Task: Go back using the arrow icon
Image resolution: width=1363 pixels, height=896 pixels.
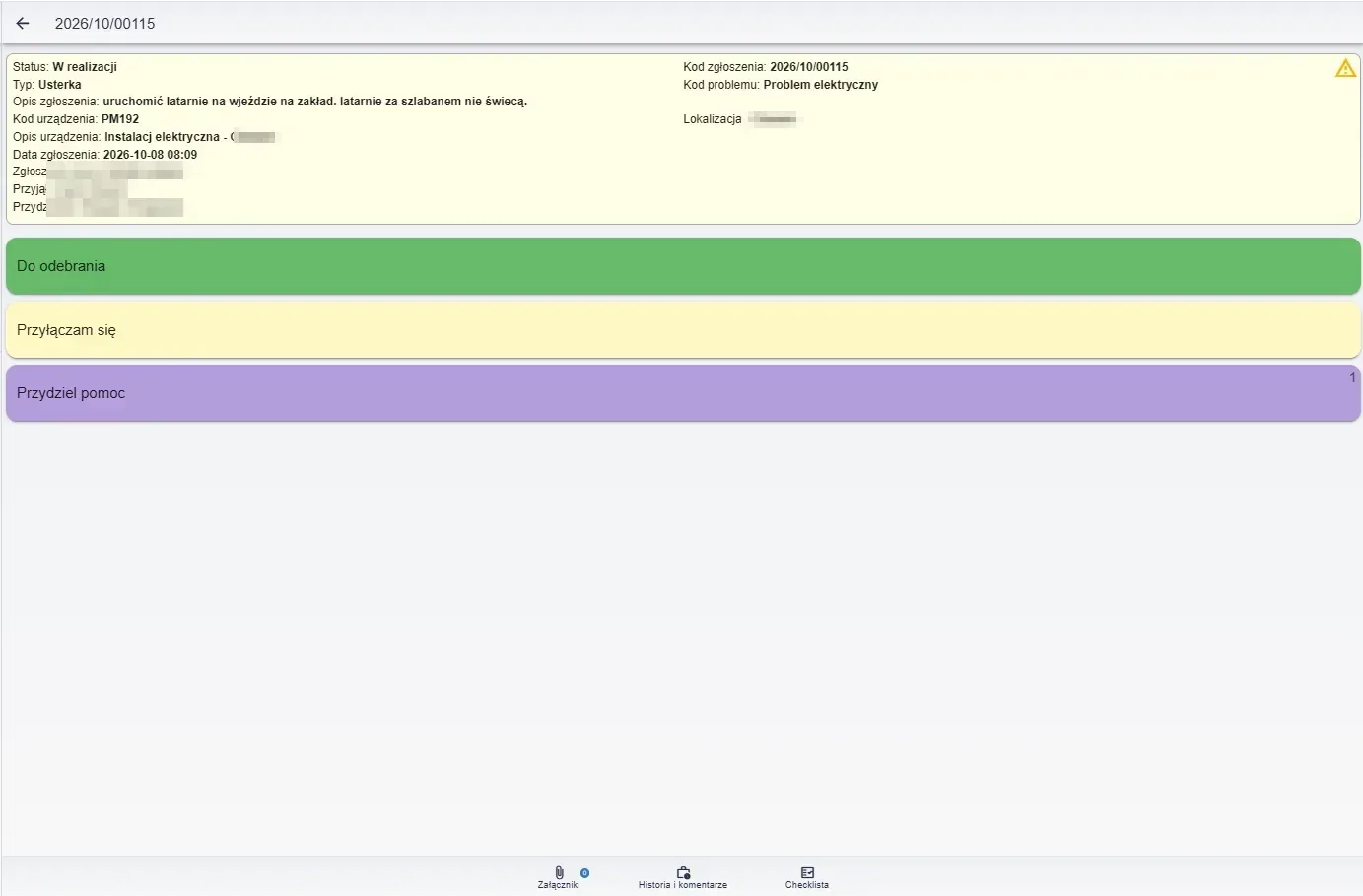Action: click(23, 23)
